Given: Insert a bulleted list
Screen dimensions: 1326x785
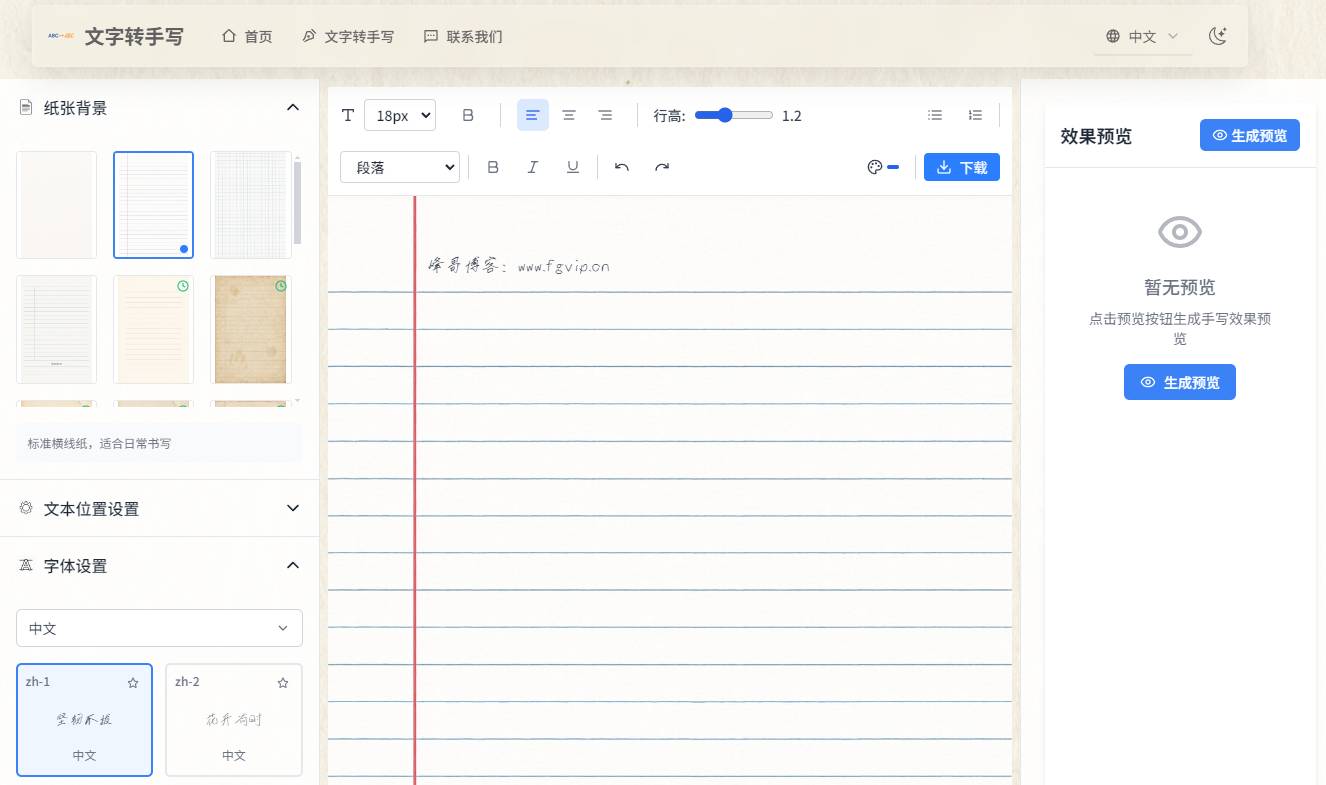Looking at the screenshot, I should point(935,115).
